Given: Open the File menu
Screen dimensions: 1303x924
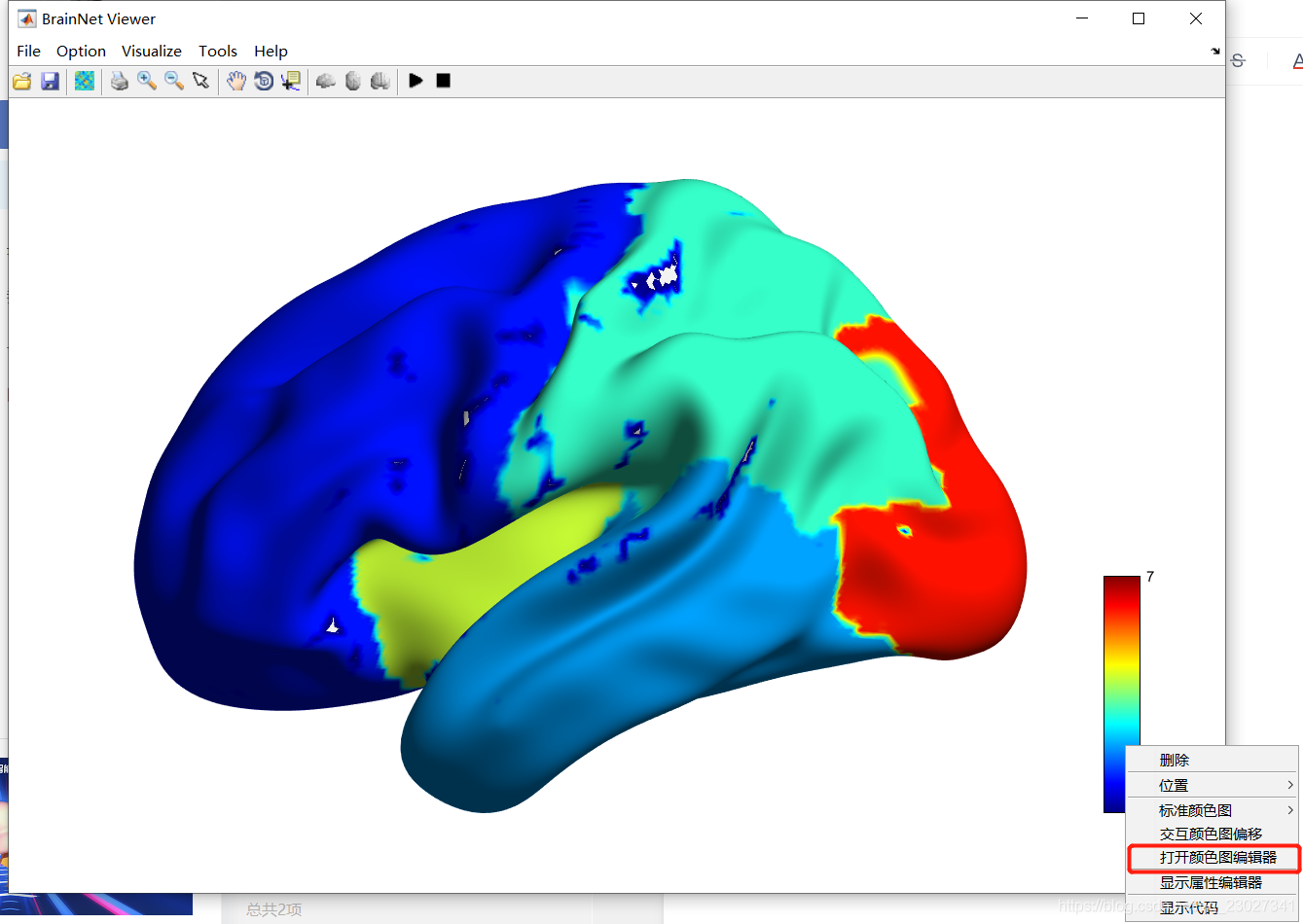Looking at the screenshot, I should click(29, 51).
